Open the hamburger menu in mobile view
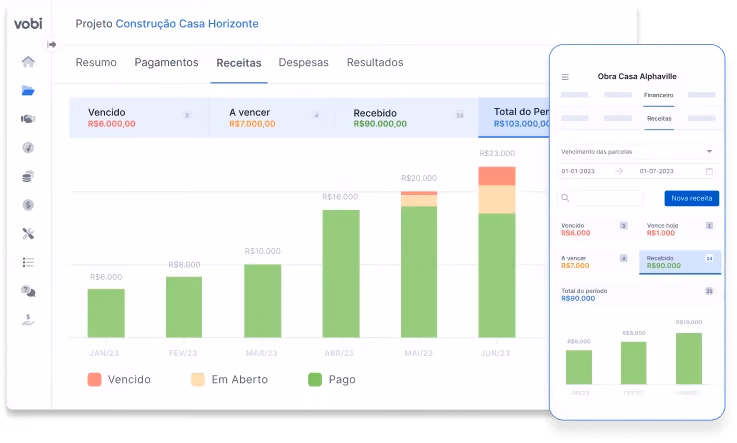737x443 pixels. click(565, 77)
